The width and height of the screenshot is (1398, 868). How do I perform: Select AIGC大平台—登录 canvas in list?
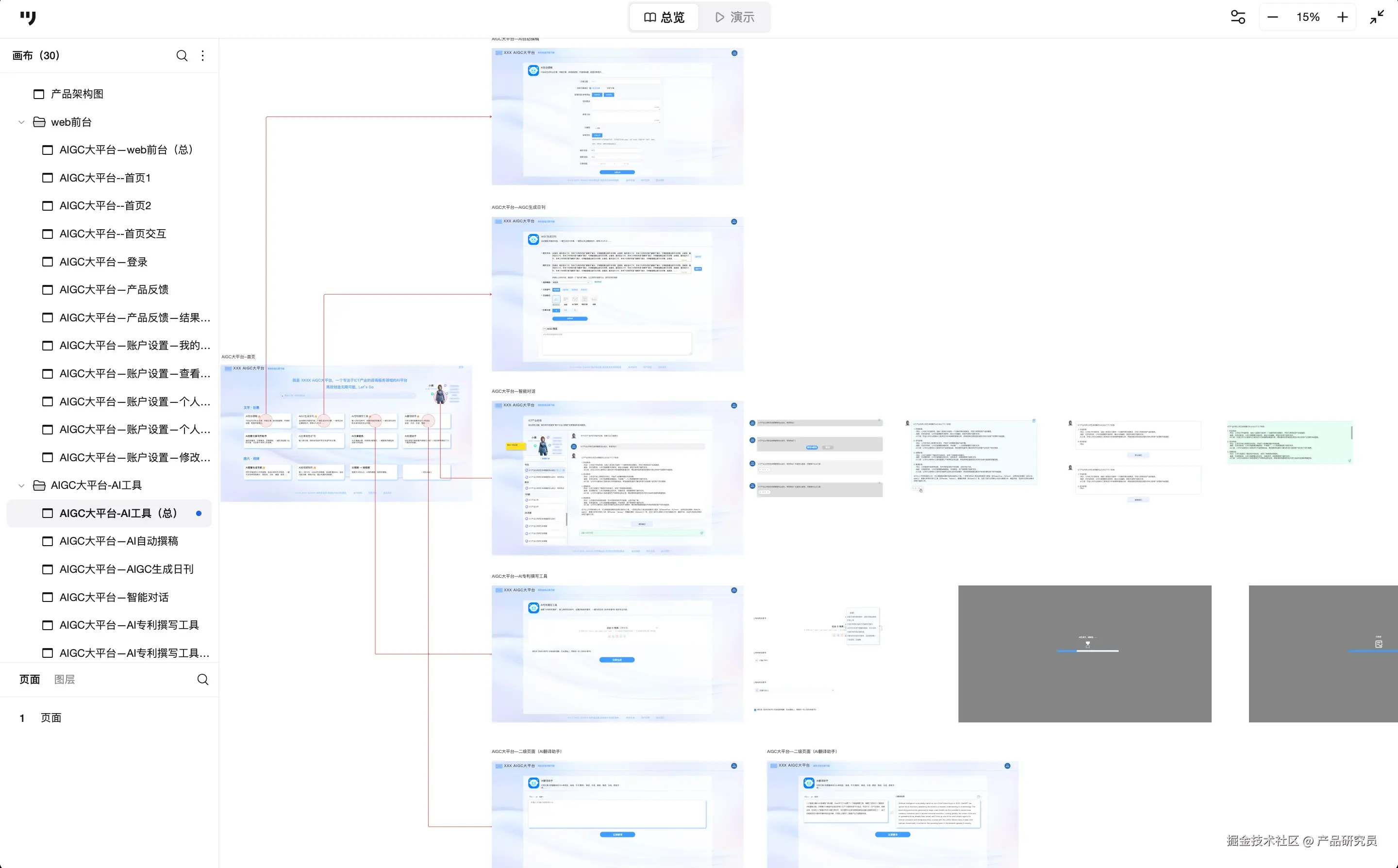click(x=103, y=262)
